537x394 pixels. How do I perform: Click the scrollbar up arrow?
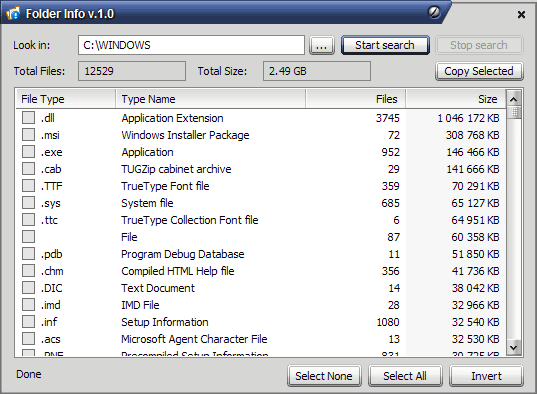click(513, 99)
